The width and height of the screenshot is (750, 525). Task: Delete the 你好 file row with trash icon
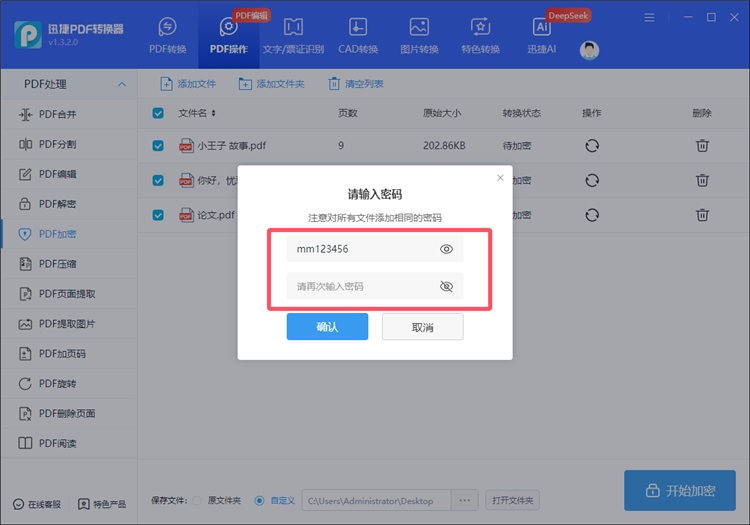pyautogui.click(x=702, y=180)
